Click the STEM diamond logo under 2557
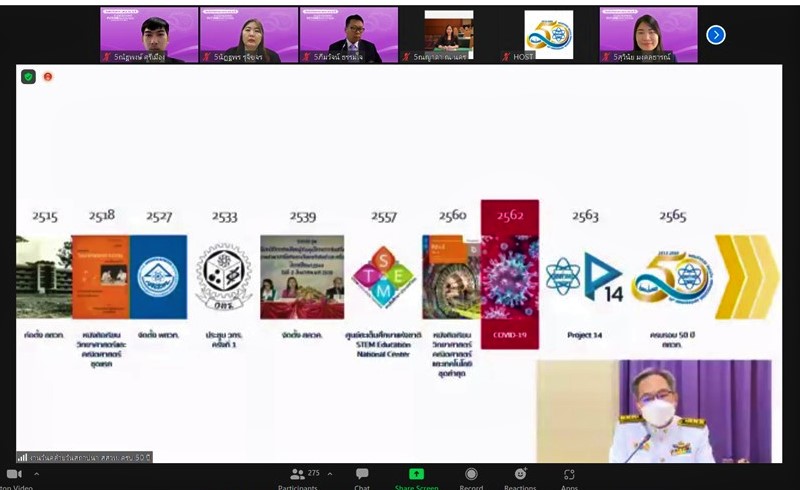800x490 pixels. point(384,277)
